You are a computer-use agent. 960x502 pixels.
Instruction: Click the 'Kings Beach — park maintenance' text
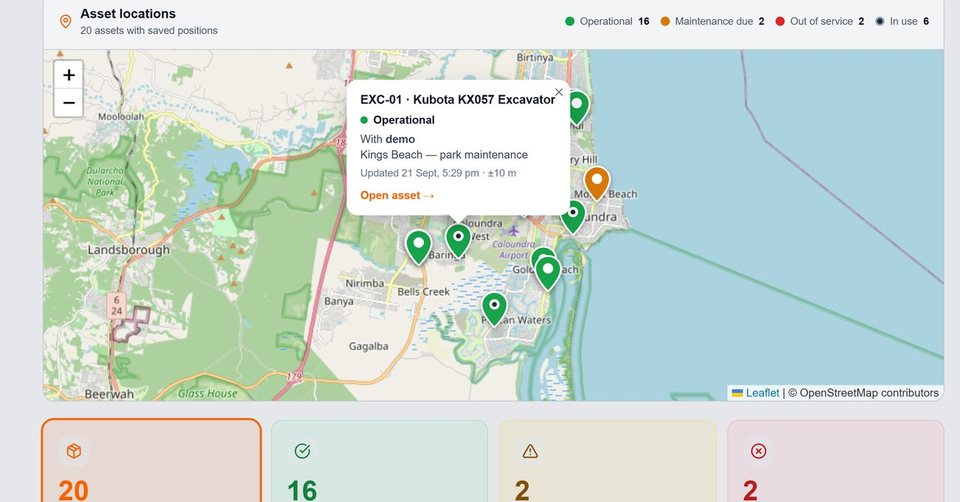(444, 155)
